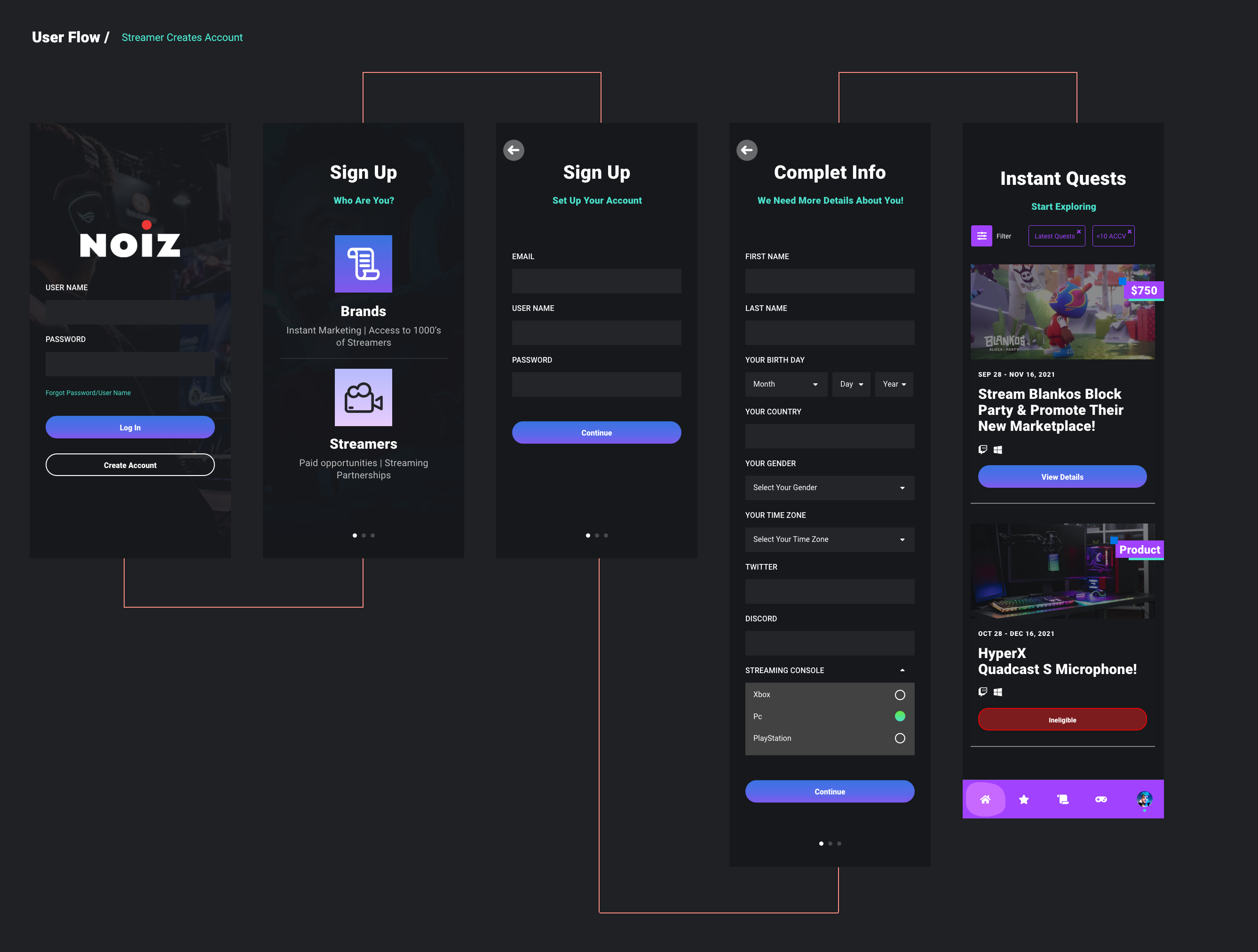Select PlayStation radio button under Streaming Console
The width and height of the screenshot is (1258, 952).
pyautogui.click(x=900, y=737)
